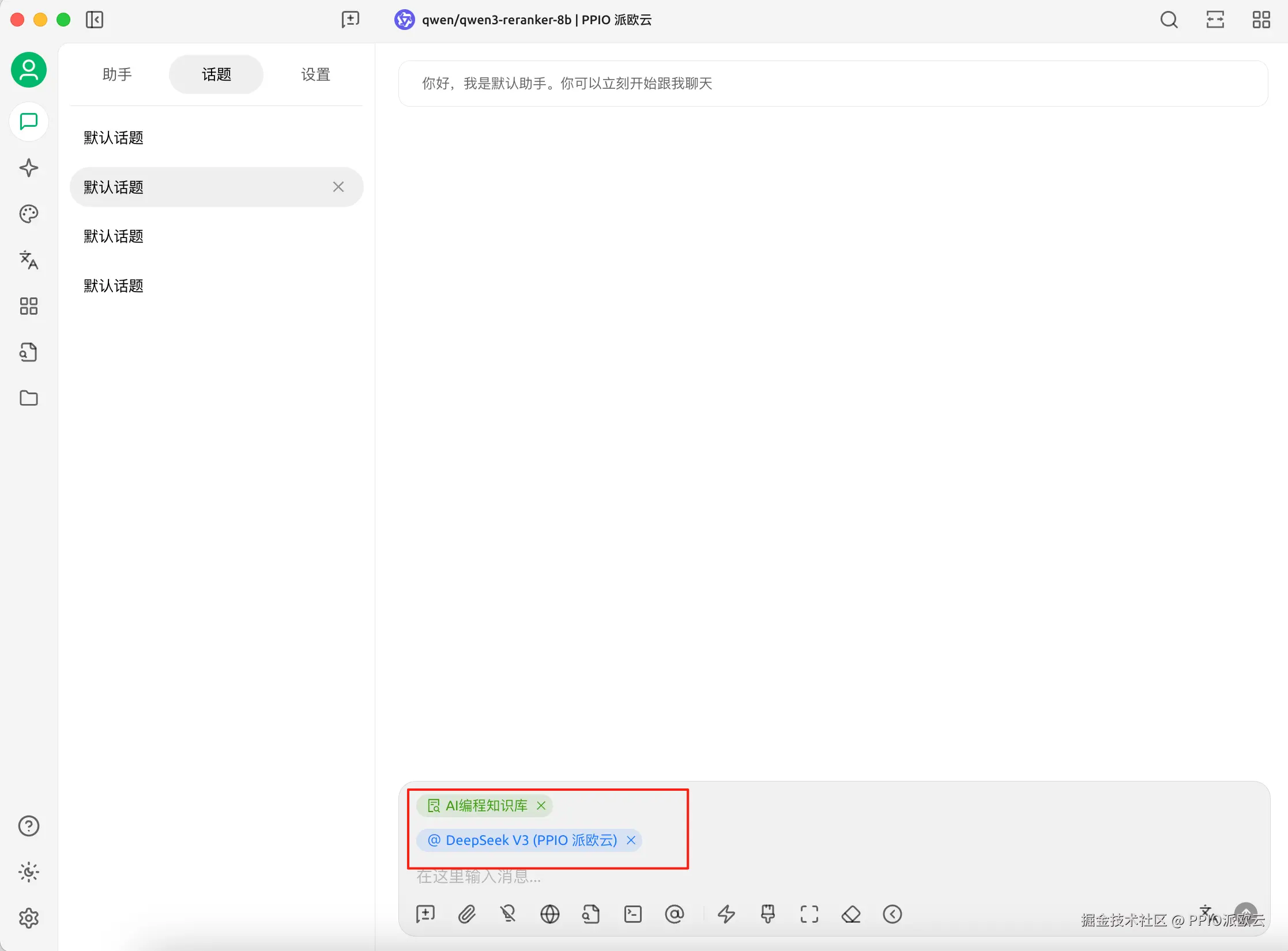Open the search icon in top bar
The image size is (1288, 951).
(x=1169, y=20)
